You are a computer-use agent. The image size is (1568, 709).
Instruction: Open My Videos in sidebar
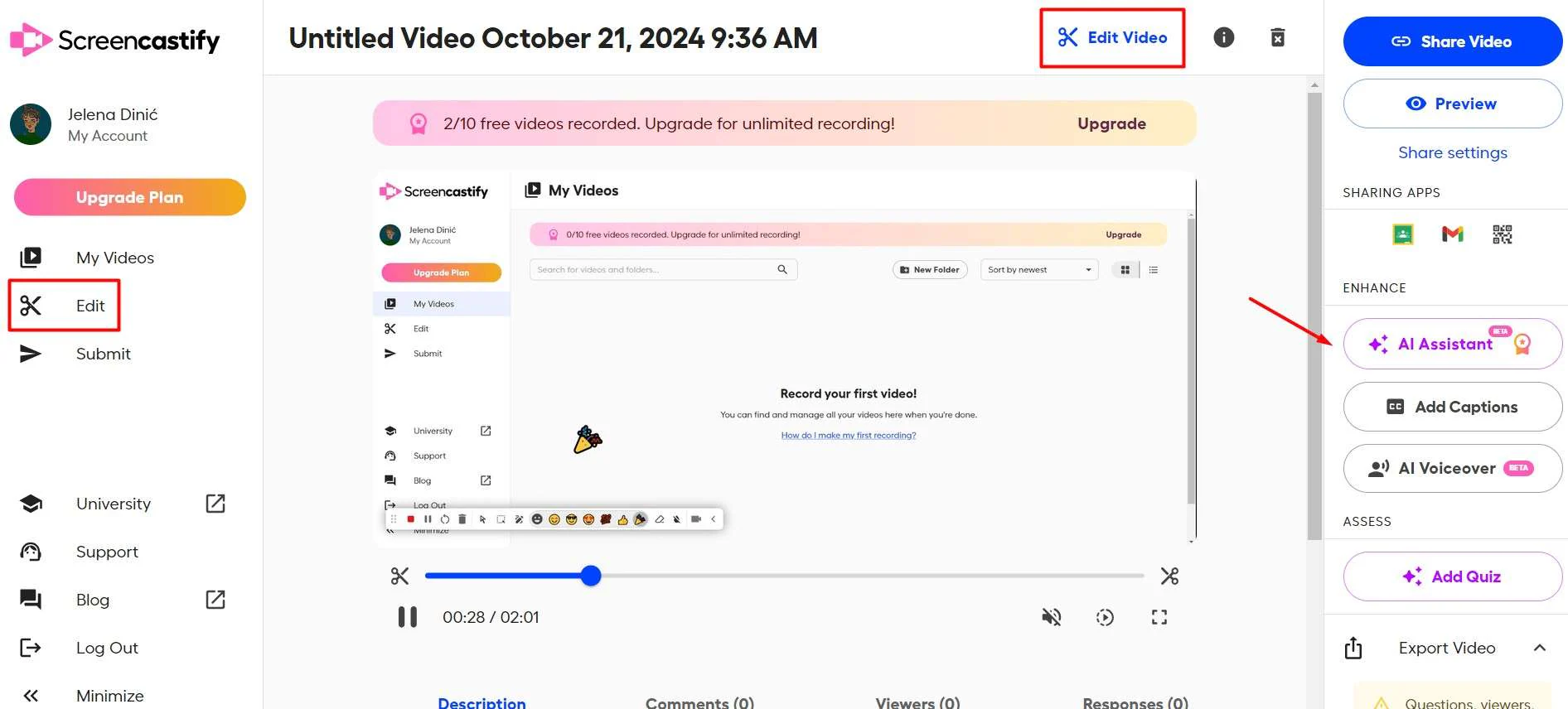pyautogui.click(x=115, y=258)
